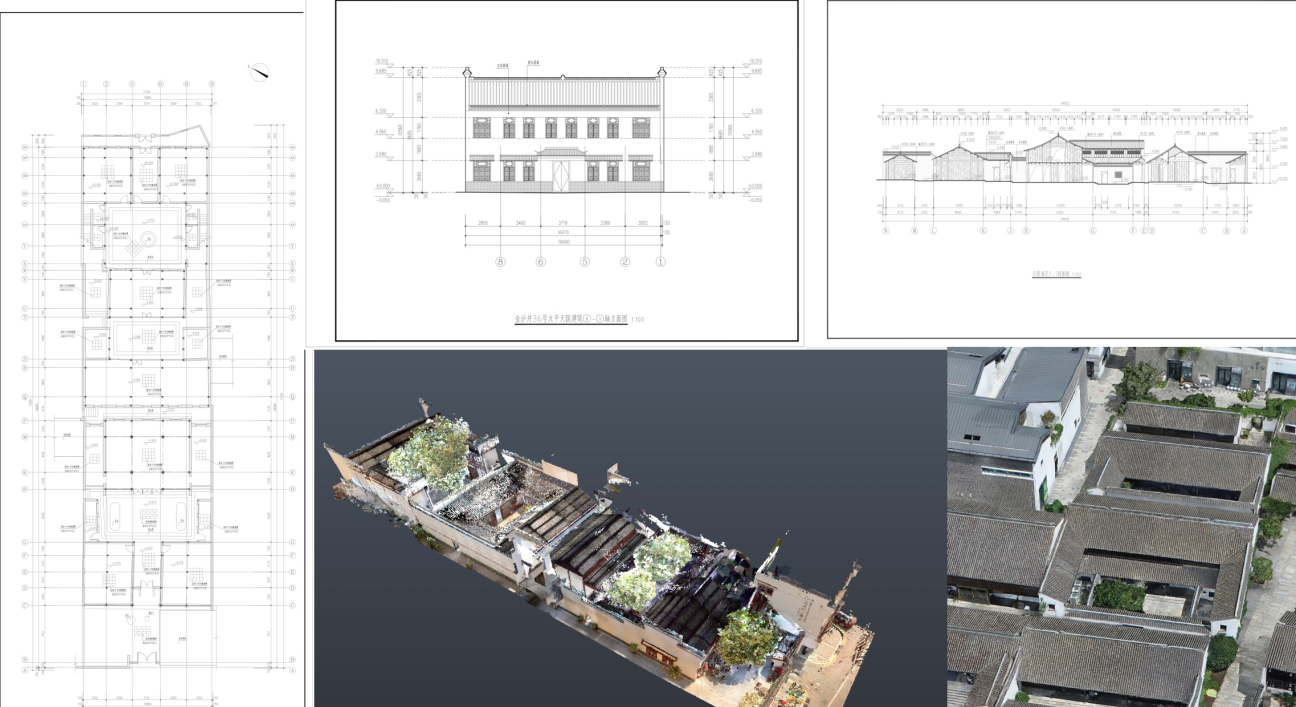The width and height of the screenshot is (1296, 707).
Task: Select axis bubble 1 on elevation drawing
Action: click(x=660, y=263)
